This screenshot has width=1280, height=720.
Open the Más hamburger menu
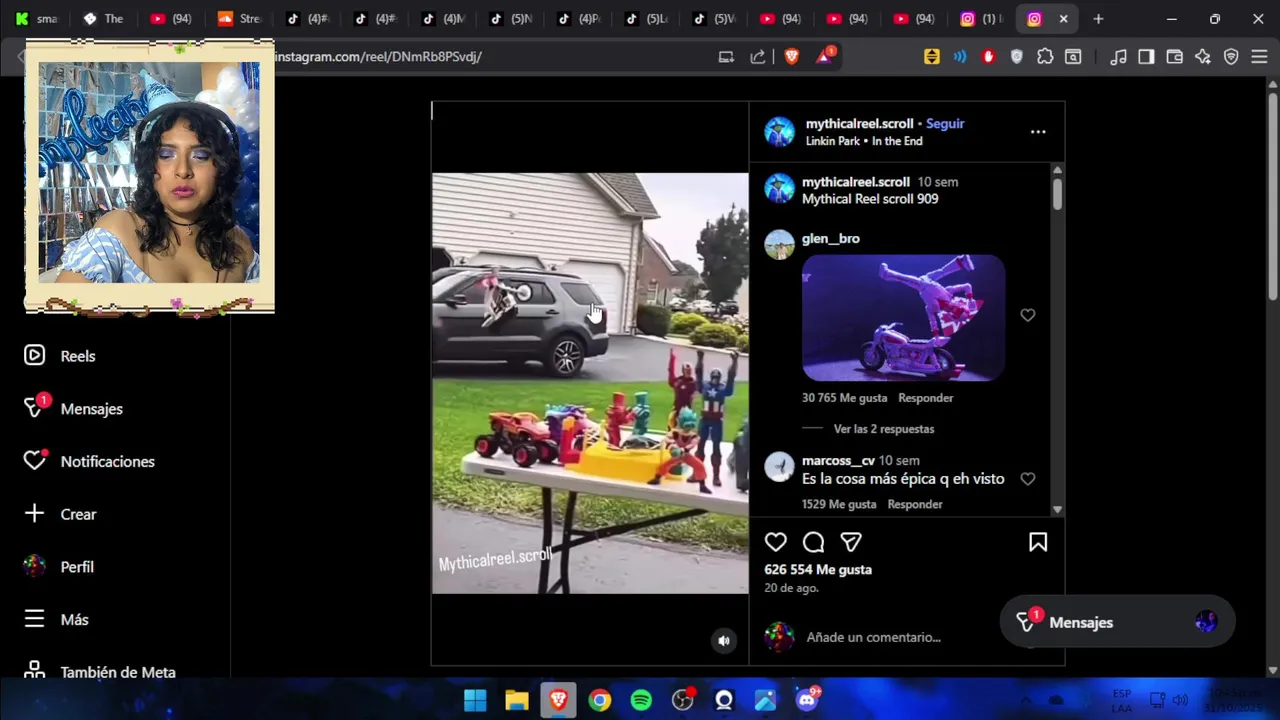56,619
